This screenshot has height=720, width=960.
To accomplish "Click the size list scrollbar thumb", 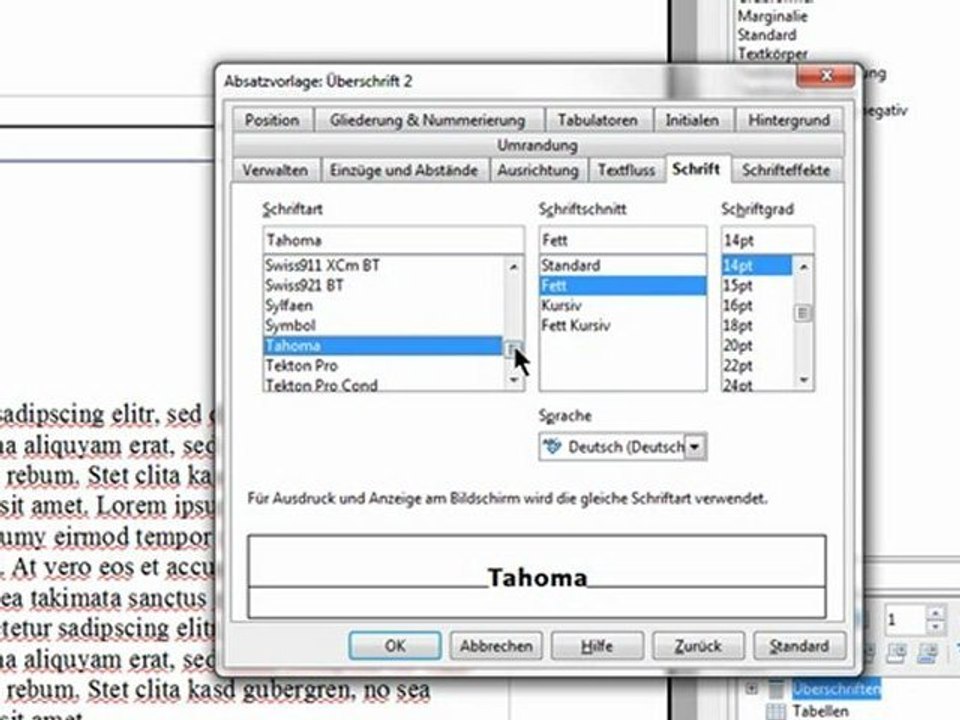I will (x=803, y=313).
